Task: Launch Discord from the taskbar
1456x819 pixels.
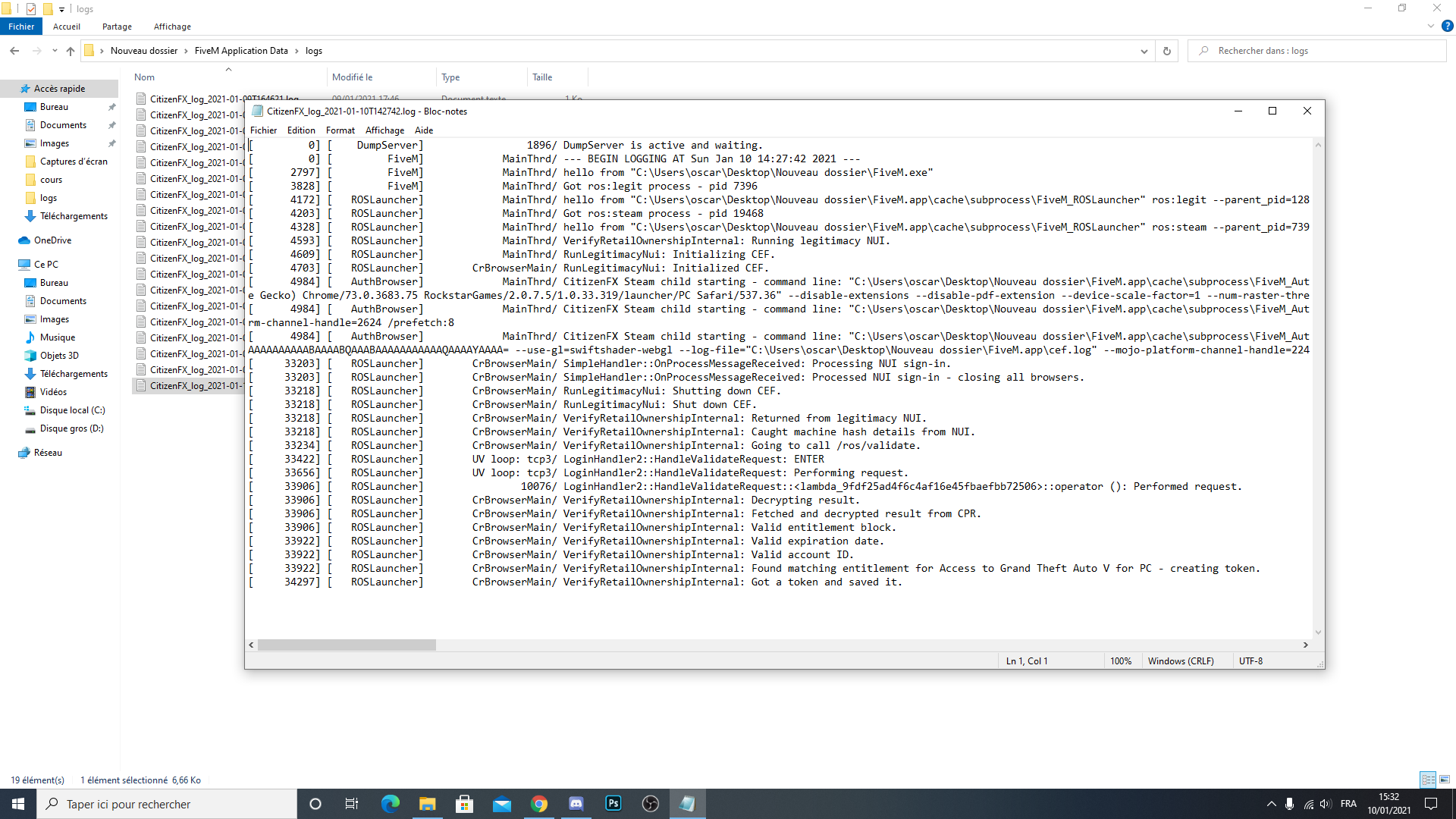Action: 576,804
